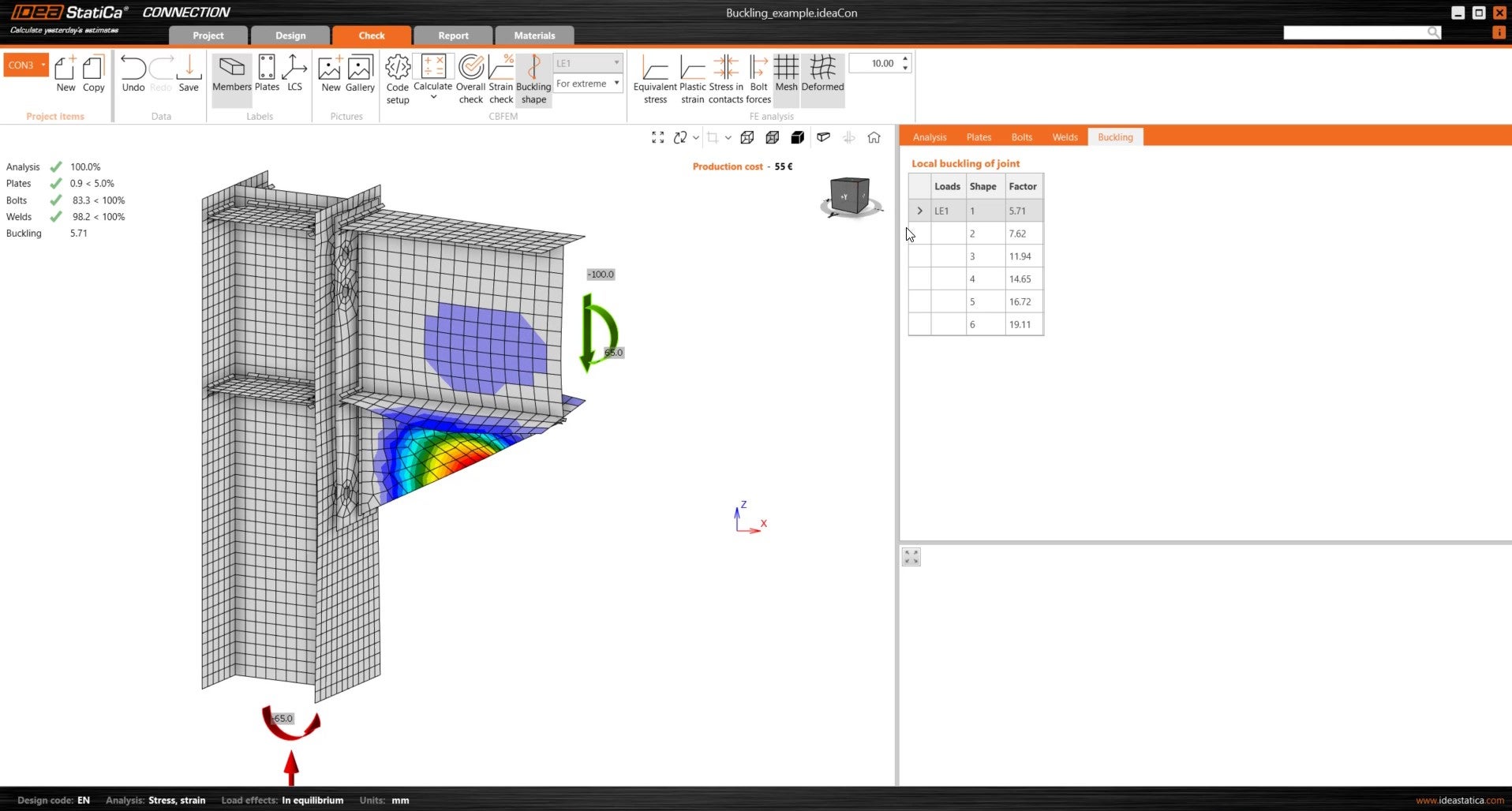
Task: Open the Welds results tab
Action: [x=1065, y=137]
